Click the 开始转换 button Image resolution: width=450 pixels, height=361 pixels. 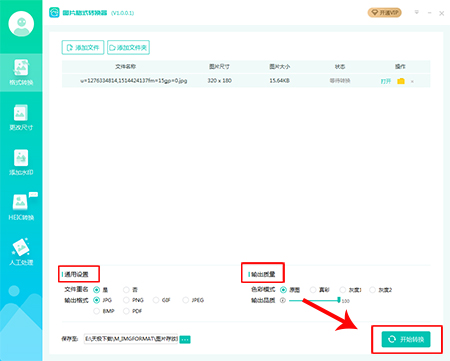coord(406,339)
